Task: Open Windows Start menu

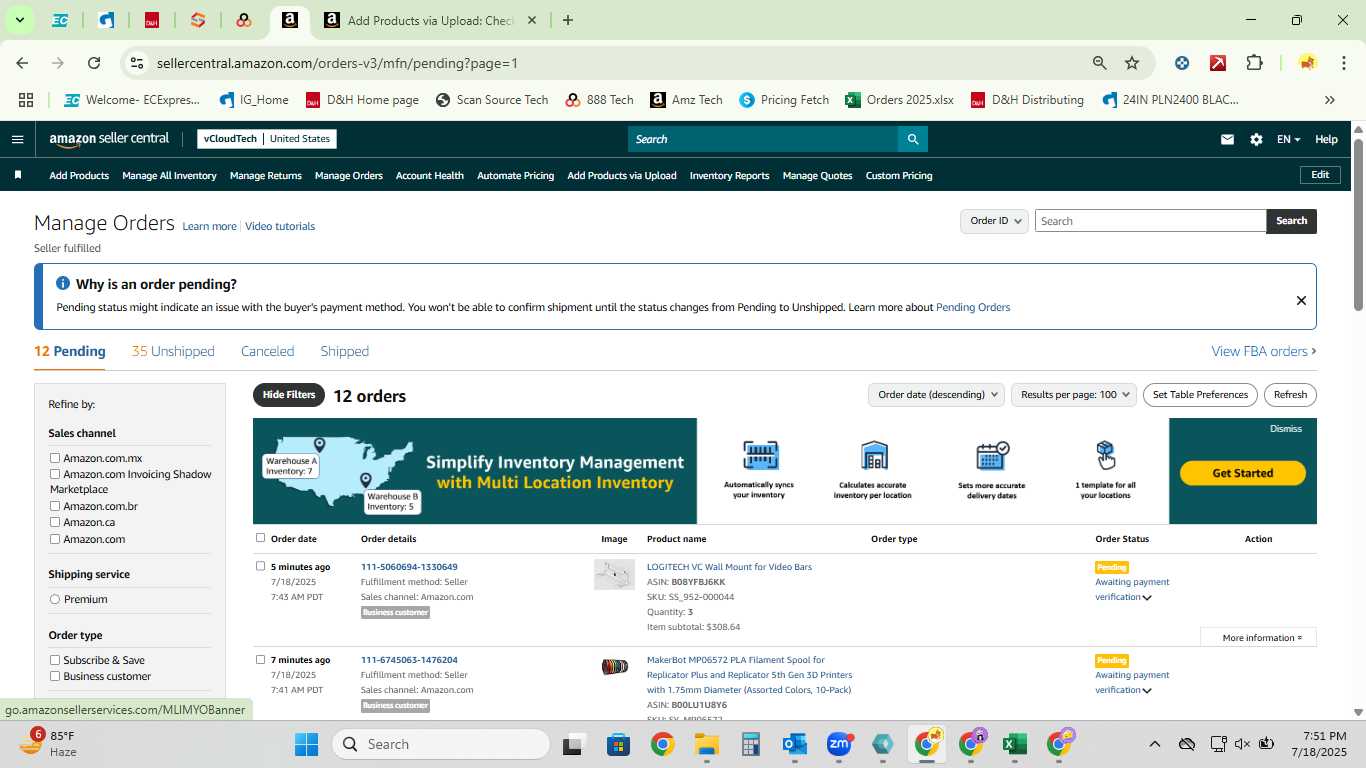Action: (306, 744)
